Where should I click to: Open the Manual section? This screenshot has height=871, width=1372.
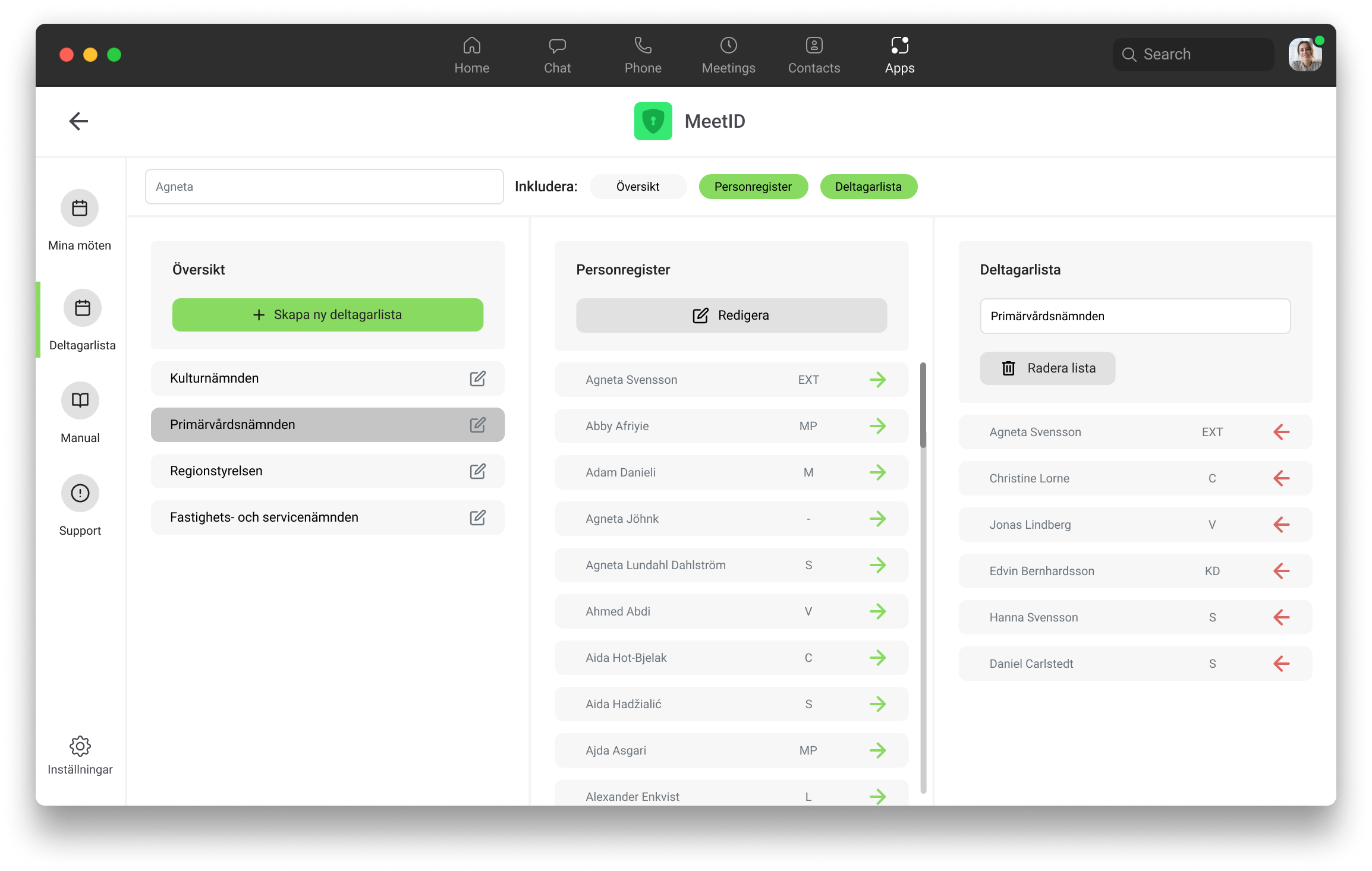coord(80,400)
